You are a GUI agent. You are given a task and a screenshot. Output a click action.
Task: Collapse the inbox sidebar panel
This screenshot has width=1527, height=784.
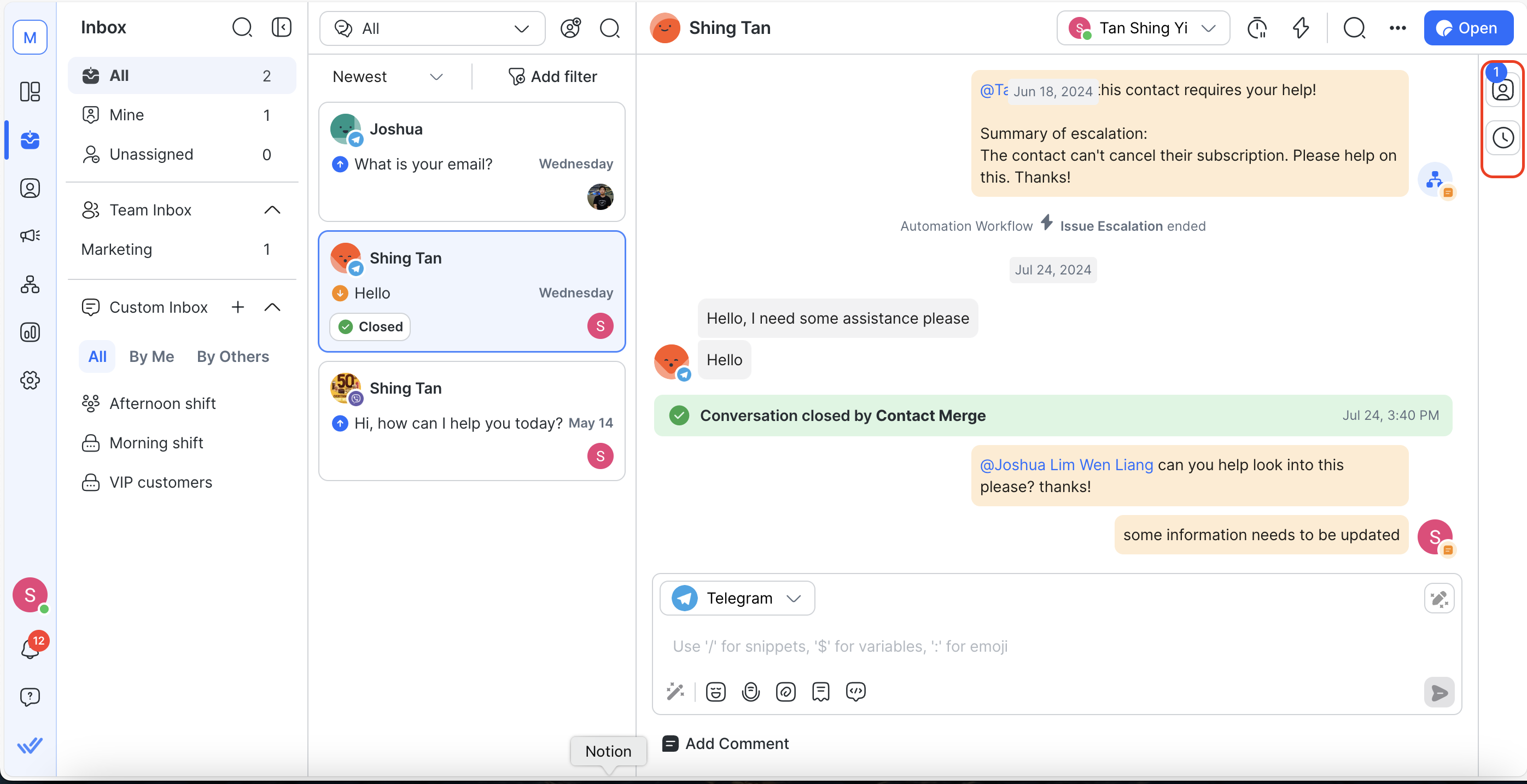coord(282,27)
